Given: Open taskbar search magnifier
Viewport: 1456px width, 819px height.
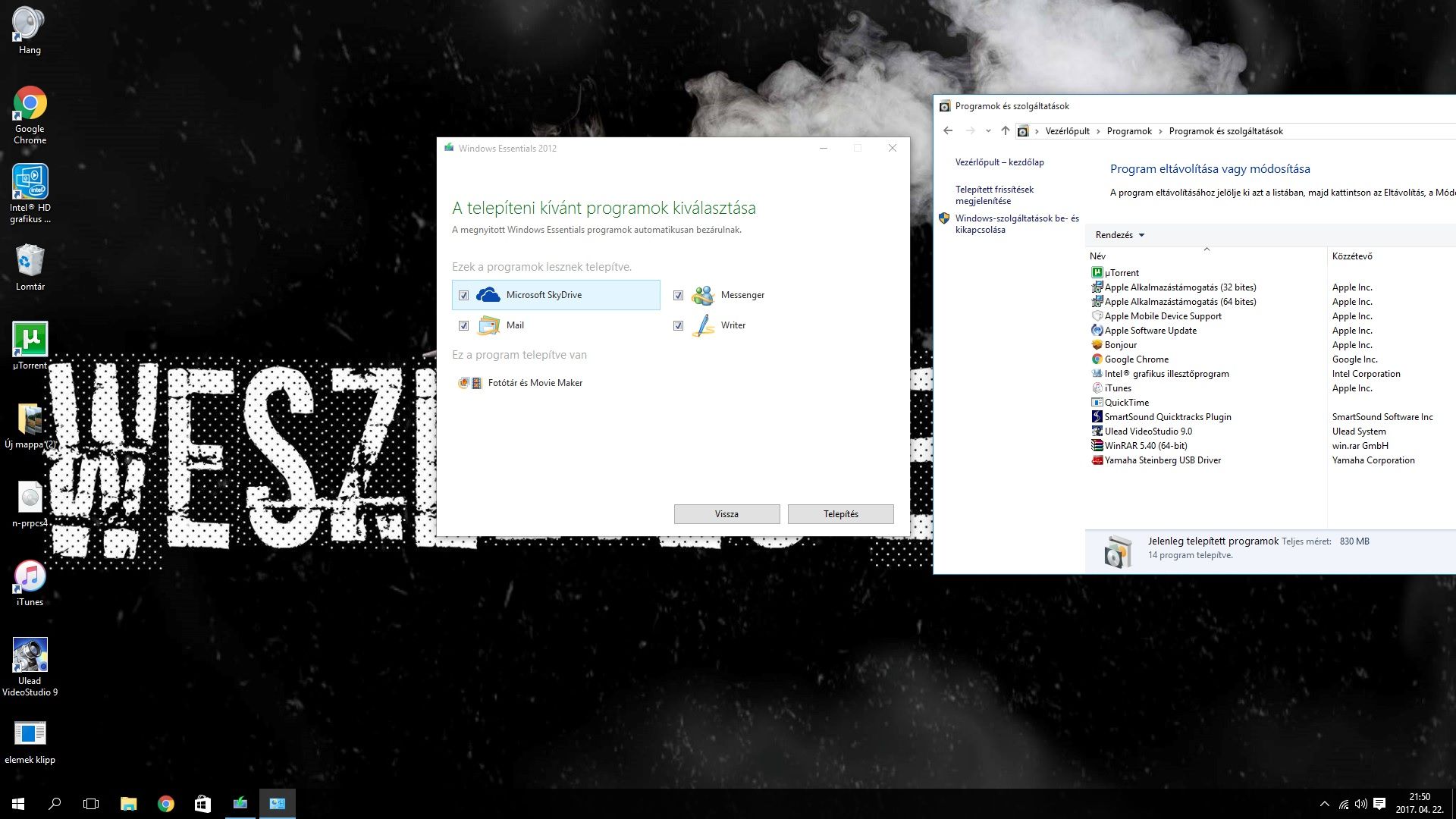Looking at the screenshot, I should click(55, 804).
